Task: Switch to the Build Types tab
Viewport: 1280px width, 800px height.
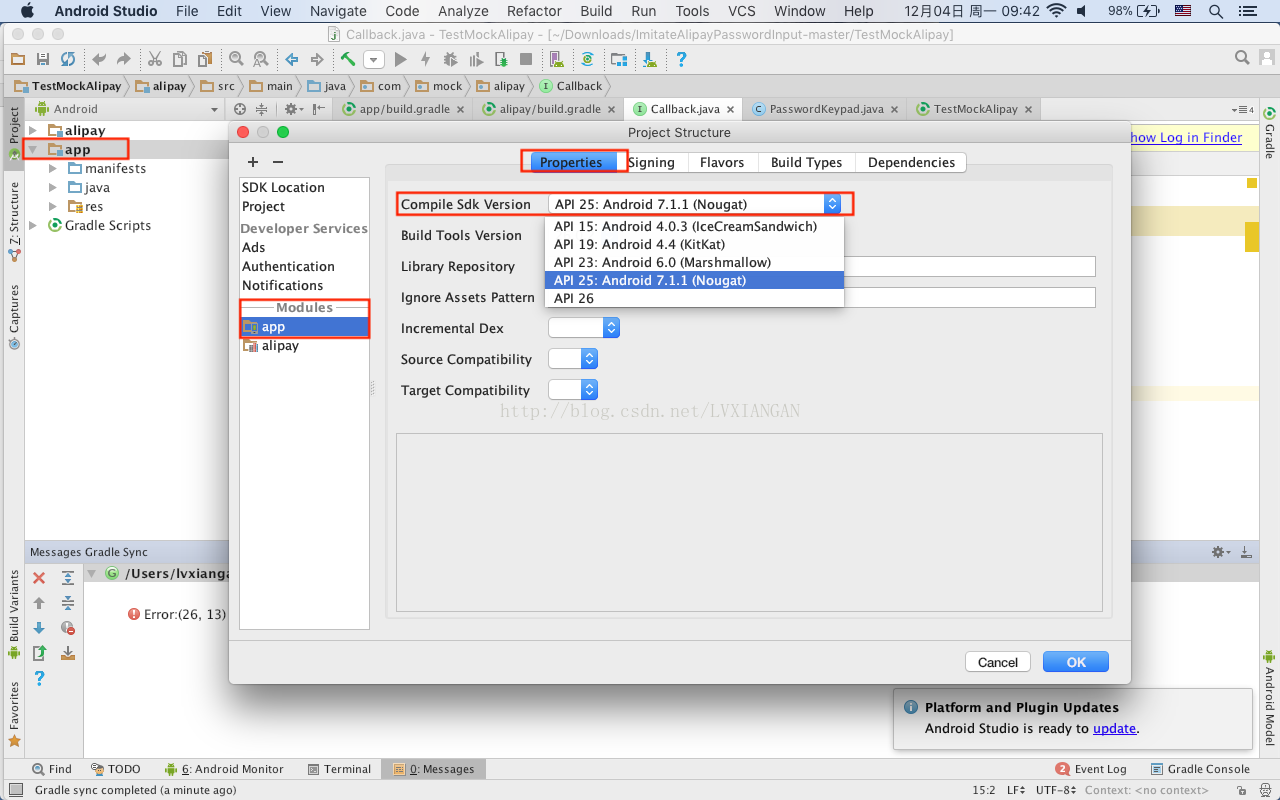Action: click(x=807, y=162)
